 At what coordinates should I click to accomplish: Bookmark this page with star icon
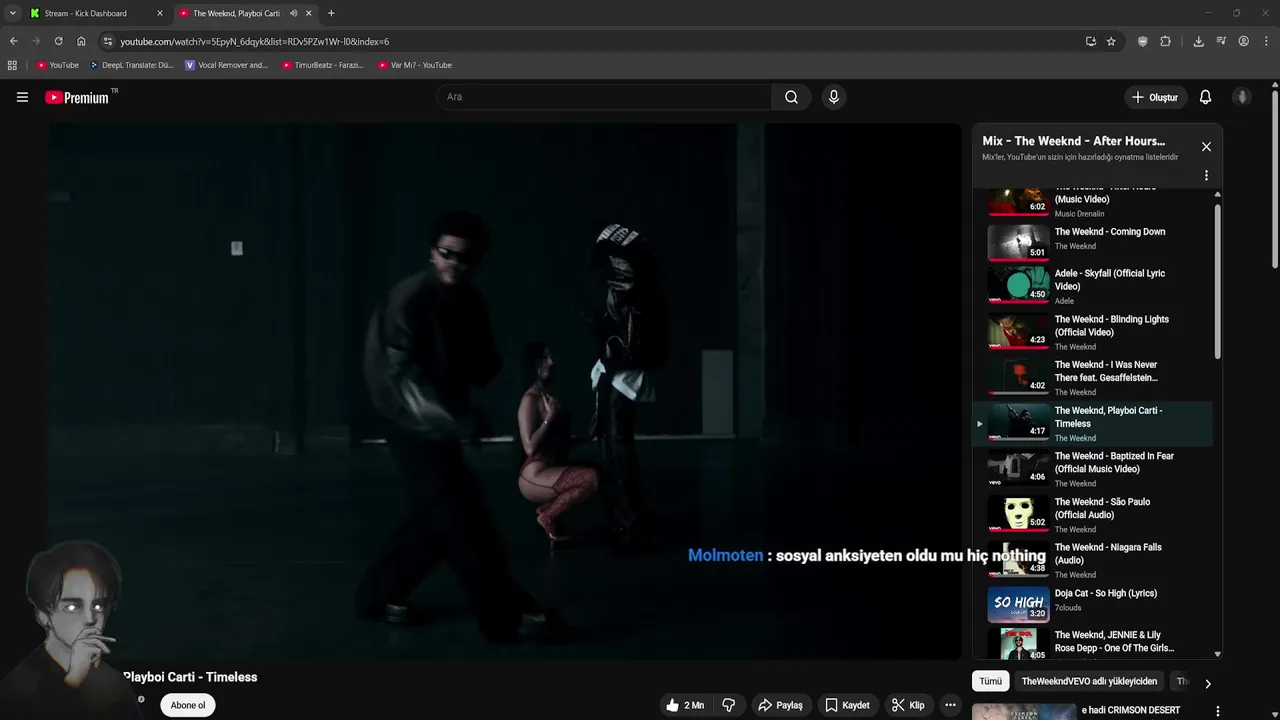coord(1111,41)
